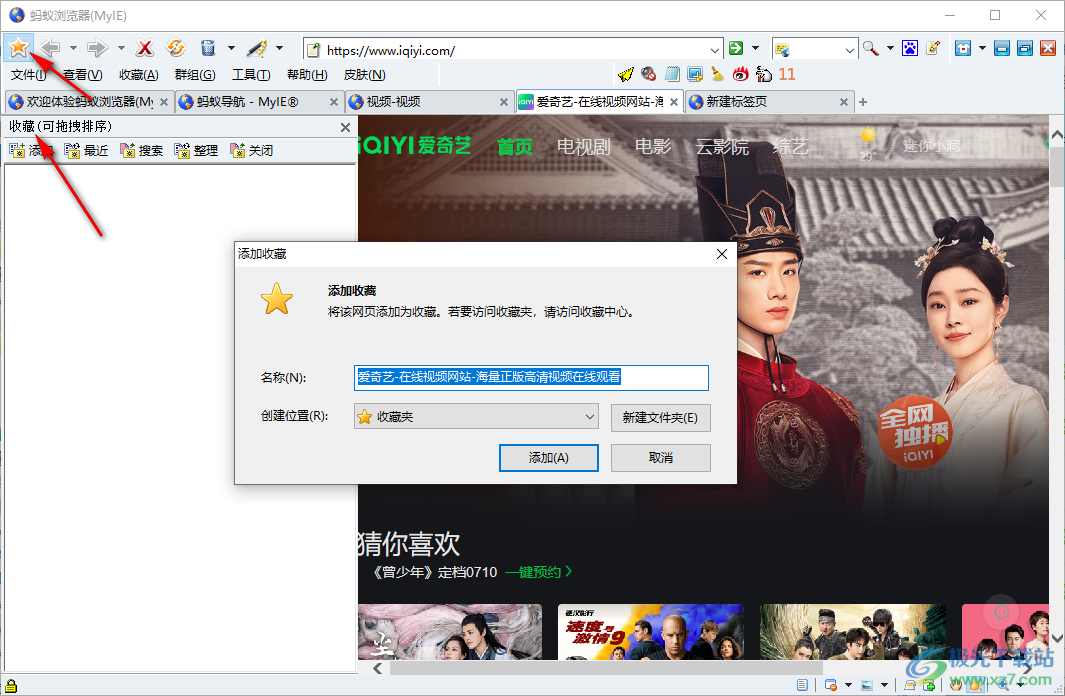Click the blue paw search icon

(909, 47)
